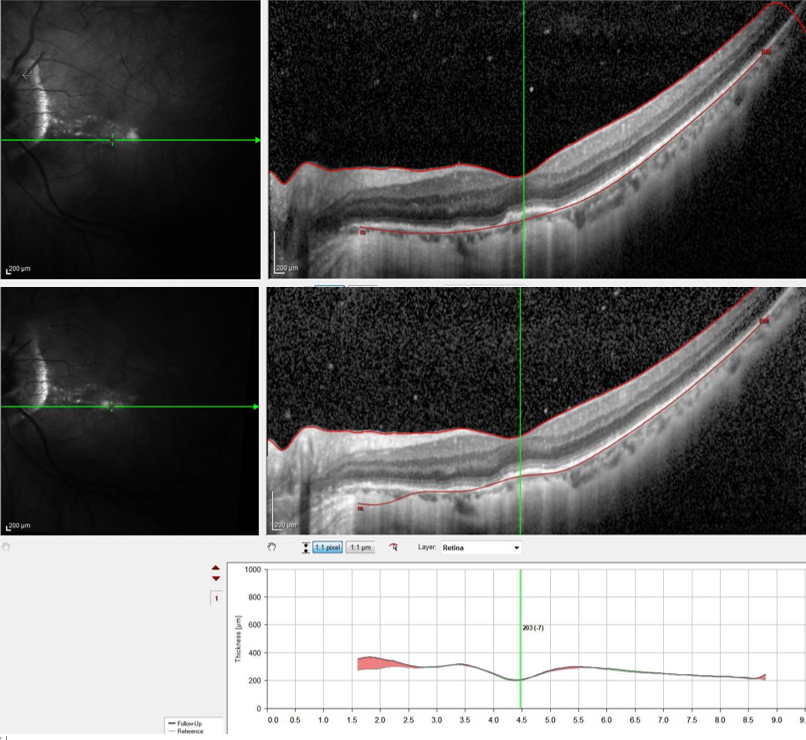Viewport: 806px width, 740px height.
Task: Click the vertical scale arrows icon
Action: pos(304,548)
